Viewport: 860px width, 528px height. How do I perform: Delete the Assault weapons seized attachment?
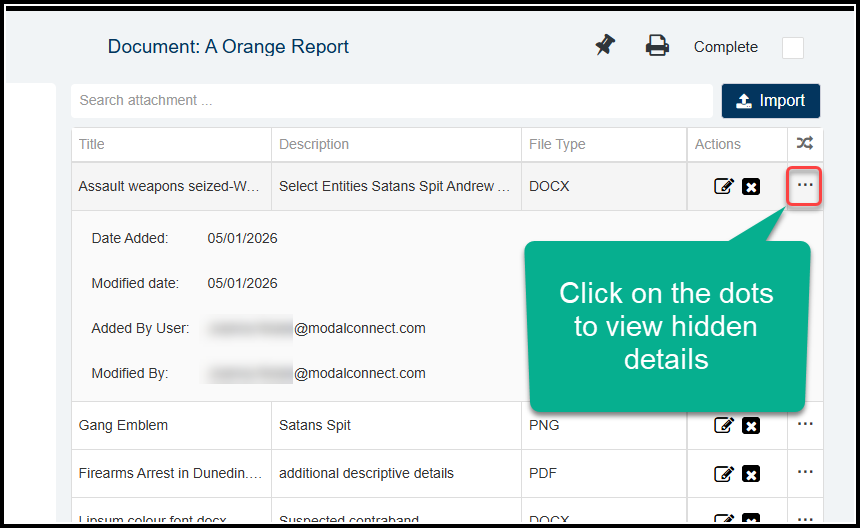(x=751, y=186)
